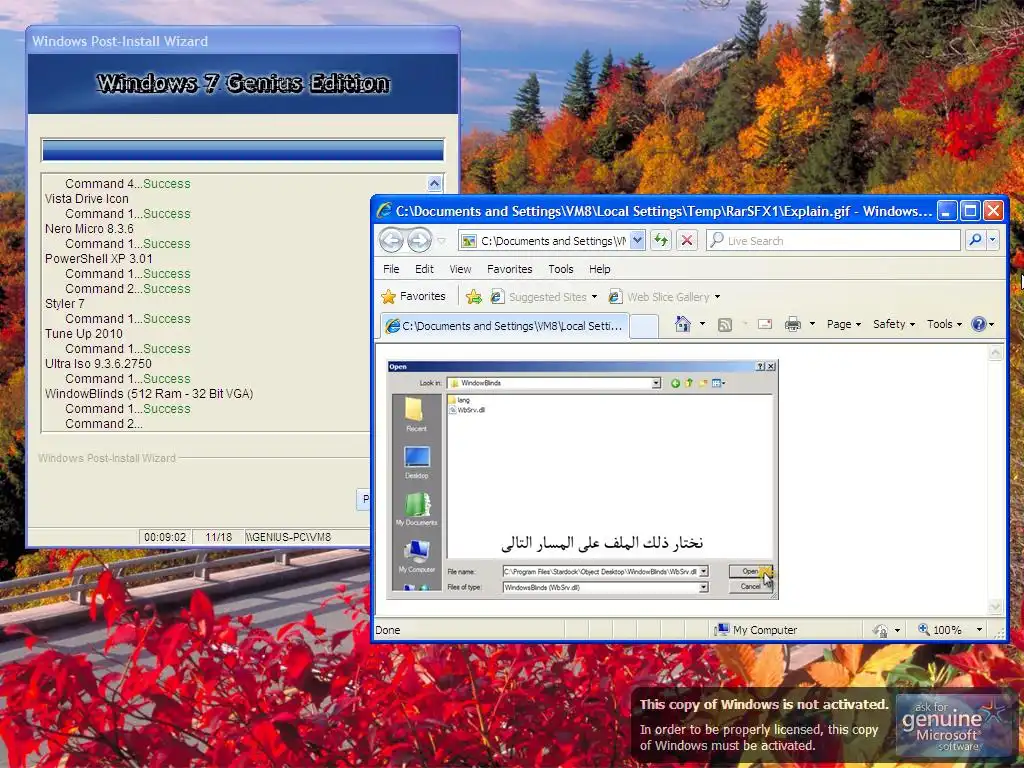Open the Print dropdown arrow
Viewport: 1024px width, 768px height.
pyautogui.click(x=812, y=324)
